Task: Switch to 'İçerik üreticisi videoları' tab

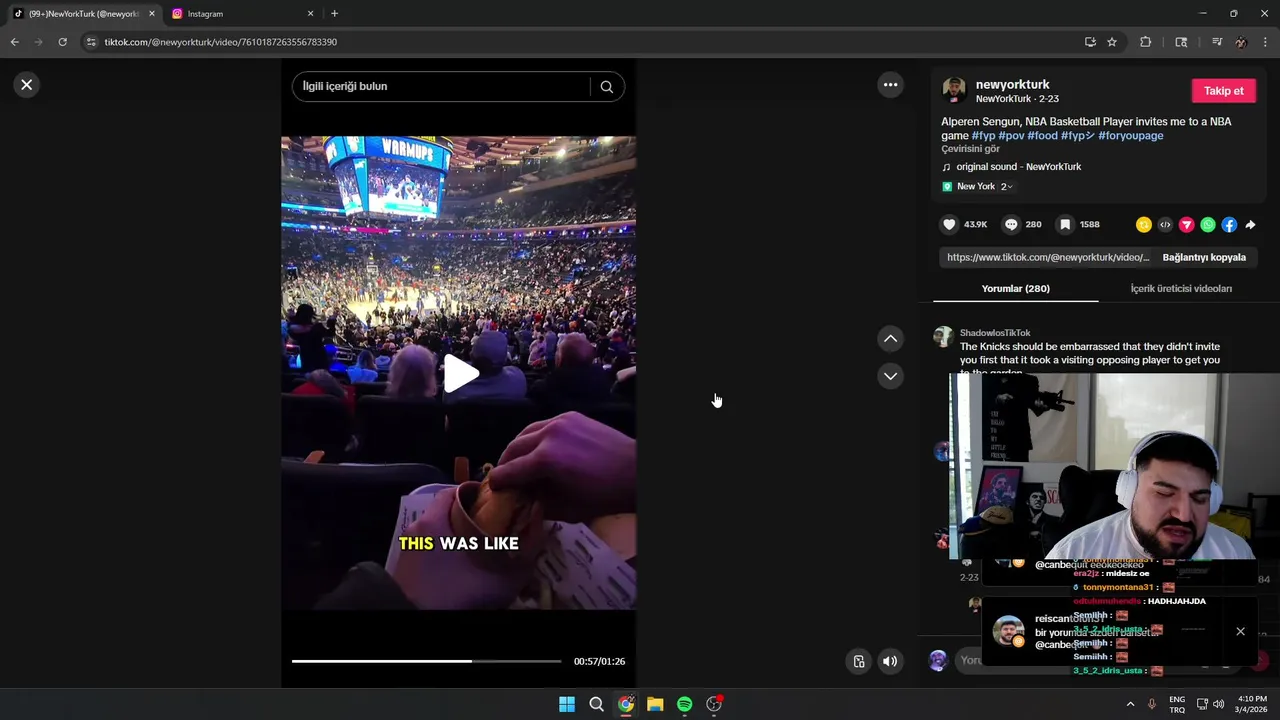Action: click(1181, 289)
